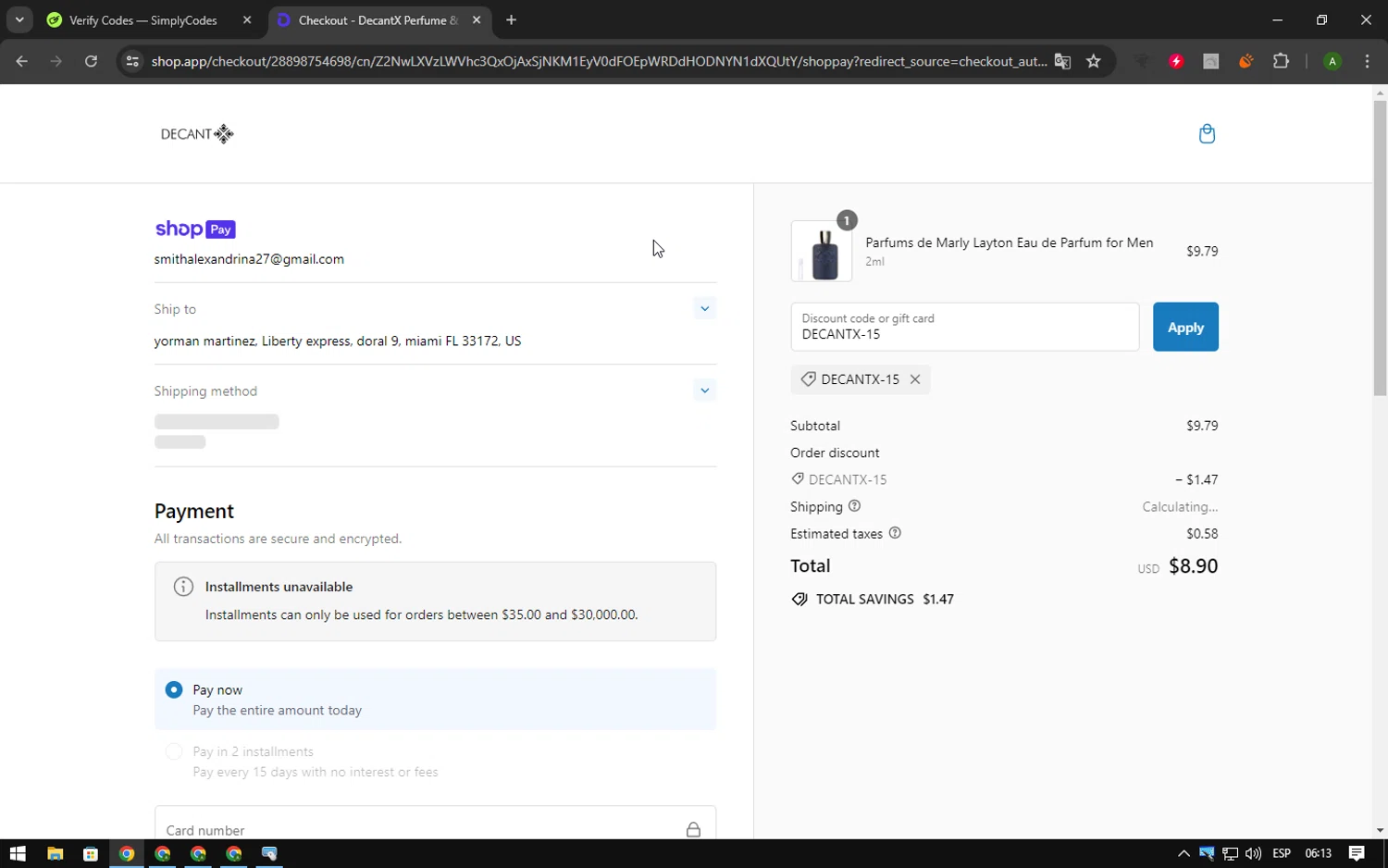Open the Chrome profile avatar A
Screen dimensions: 1388x868
1332,61
